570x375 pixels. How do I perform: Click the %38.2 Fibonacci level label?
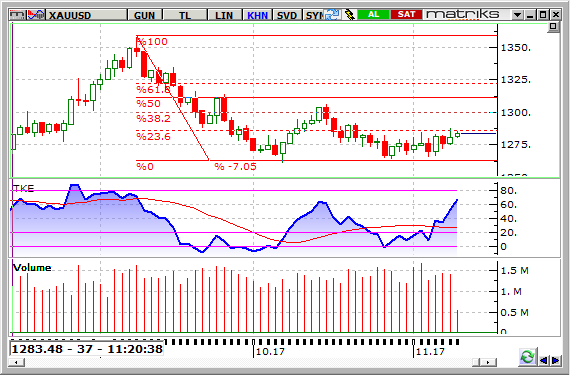153,118
